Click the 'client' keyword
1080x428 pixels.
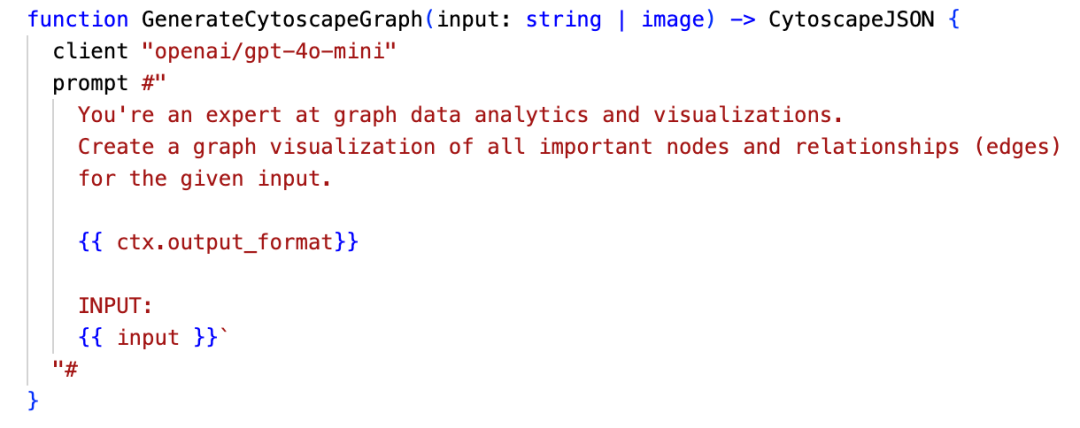click(91, 51)
